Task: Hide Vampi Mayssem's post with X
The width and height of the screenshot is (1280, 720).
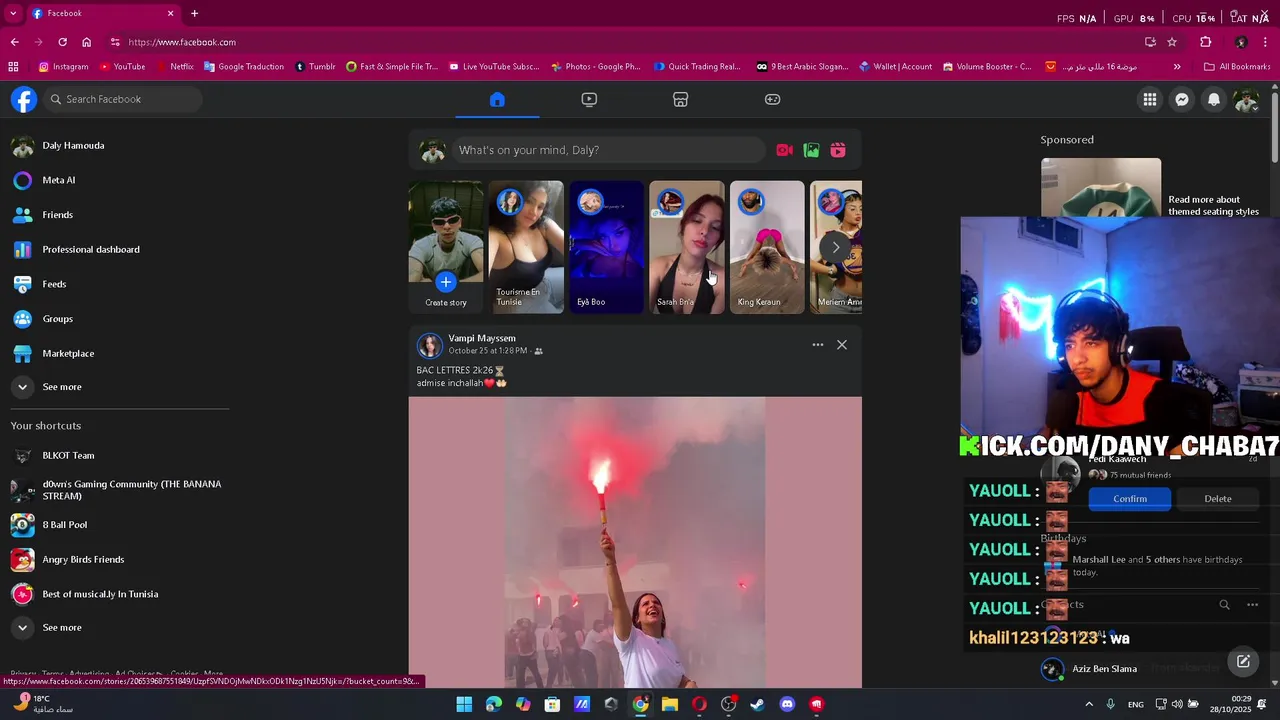Action: 842,345
